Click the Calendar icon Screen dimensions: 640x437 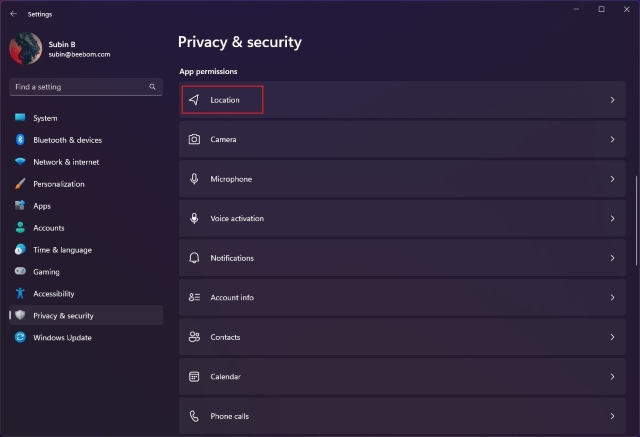[194, 376]
